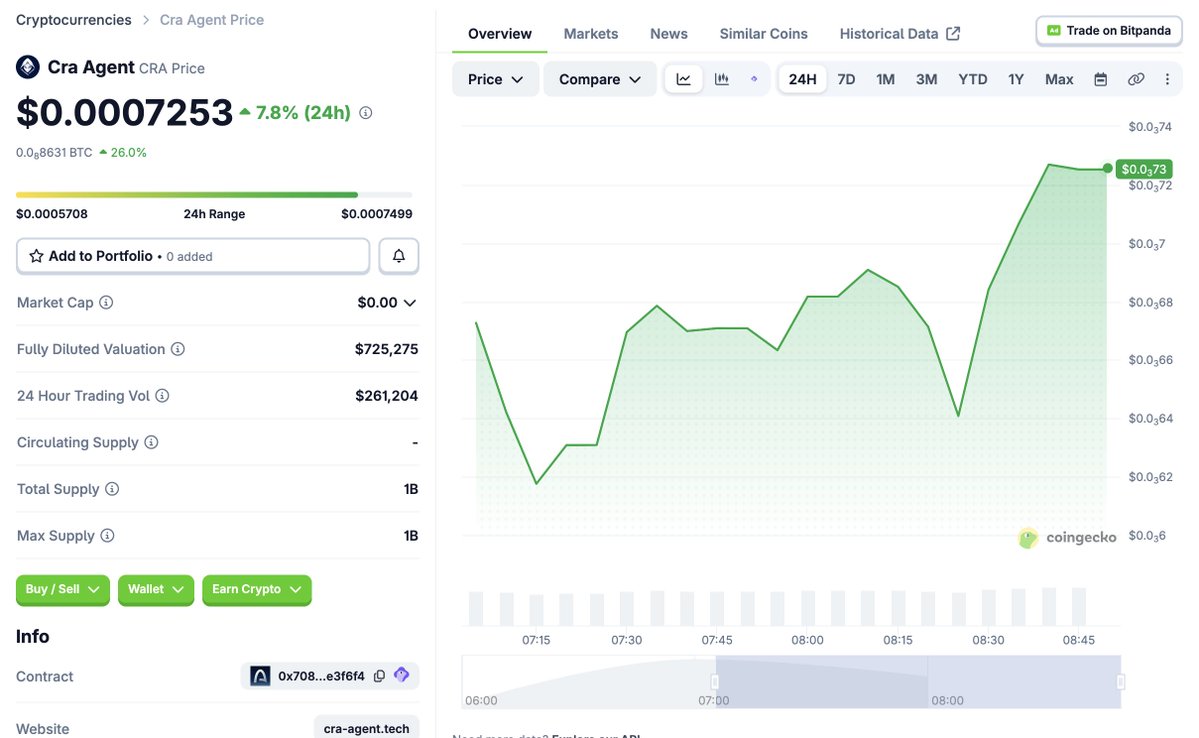Image resolution: width=1199 pixels, height=738 pixels.
Task: Click the $0.0007499 range high value
Action: pyautogui.click(x=377, y=213)
